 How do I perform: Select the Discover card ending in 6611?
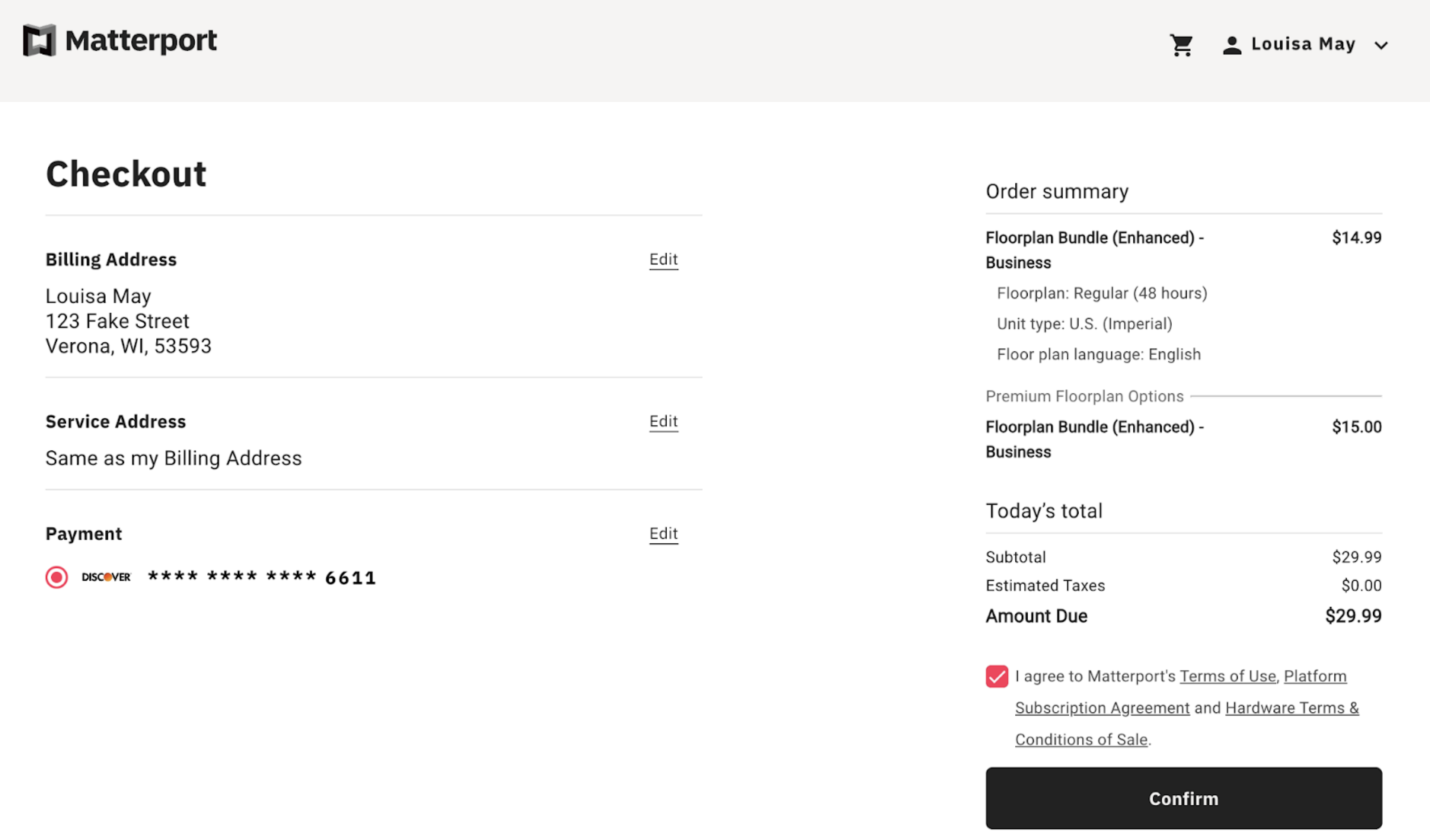56,577
